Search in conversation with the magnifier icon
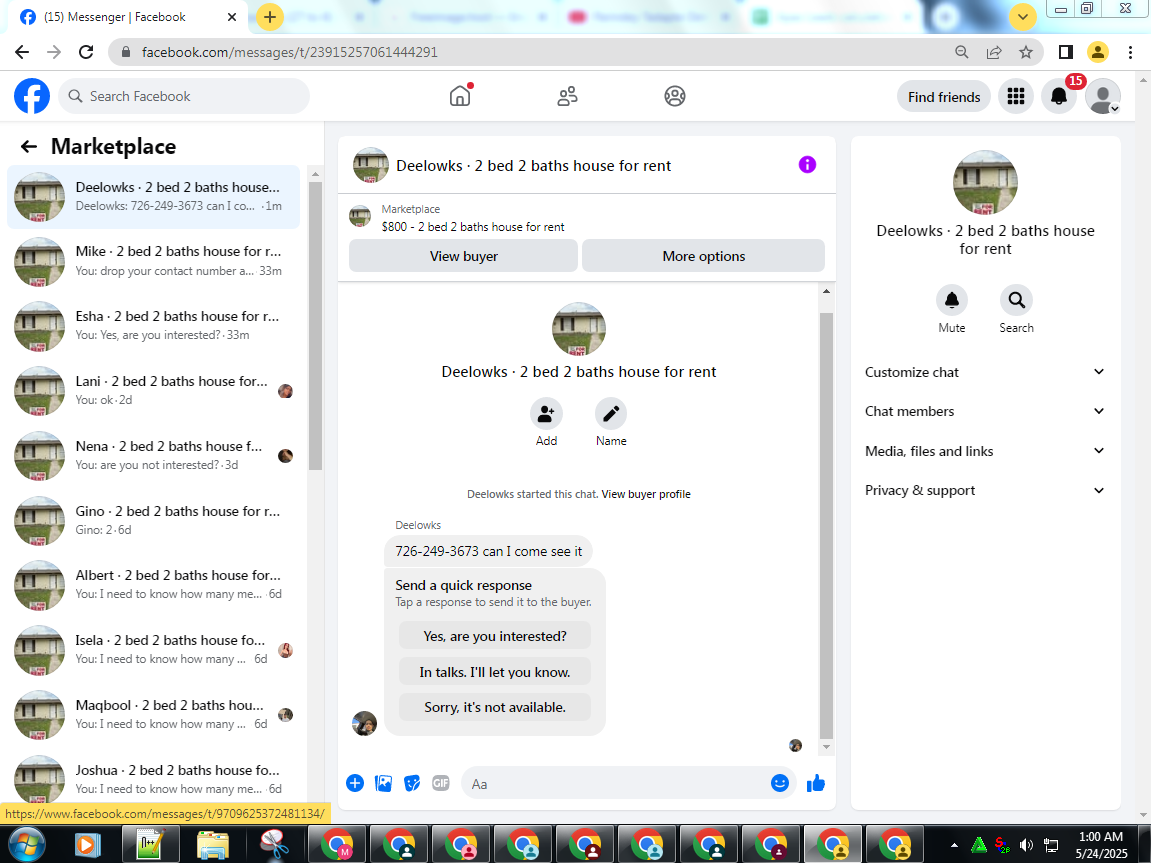Screen dimensions: 1151x863 click(x=1016, y=300)
